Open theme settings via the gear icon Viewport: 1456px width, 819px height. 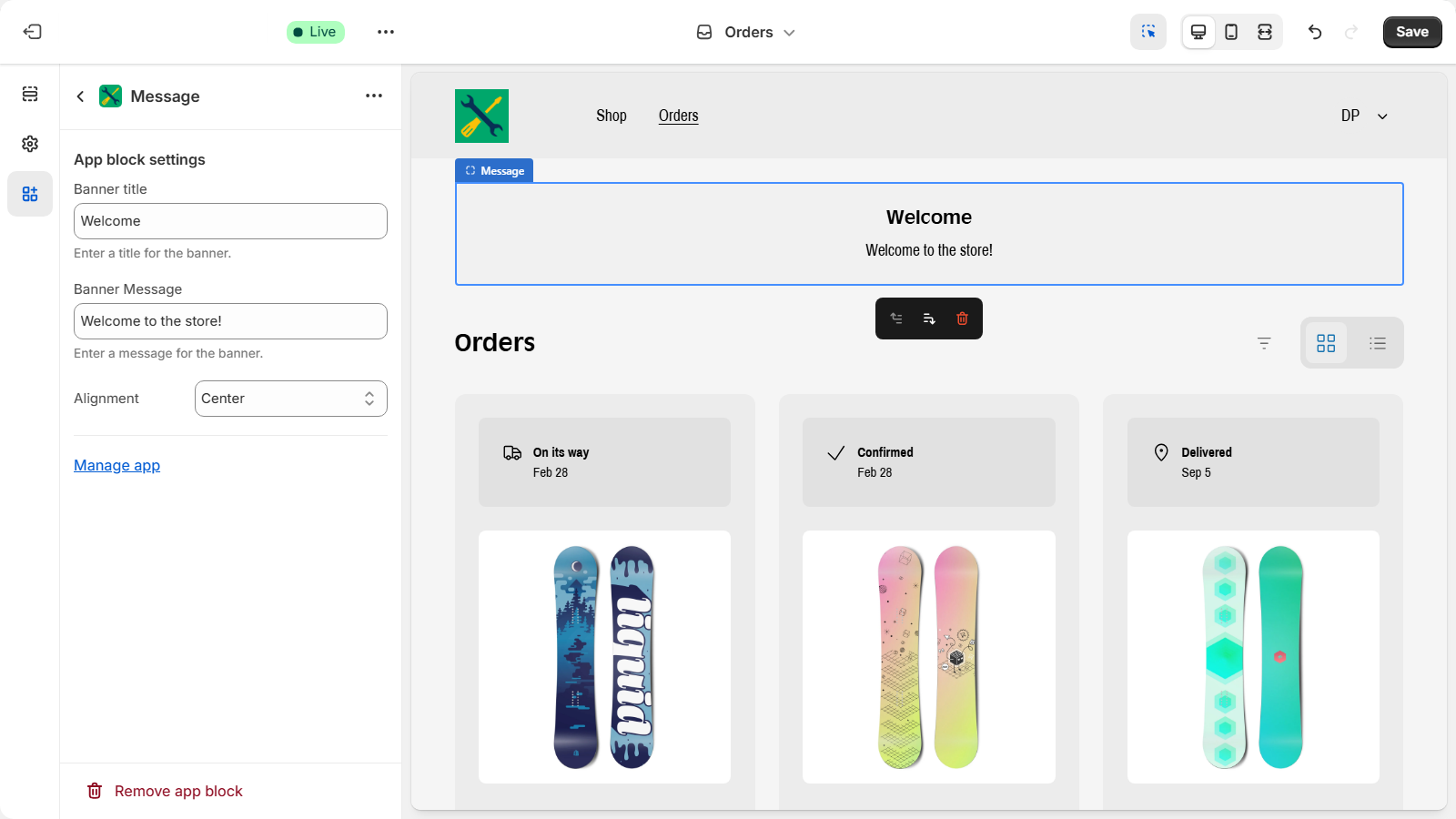click(x=30, y=143)
